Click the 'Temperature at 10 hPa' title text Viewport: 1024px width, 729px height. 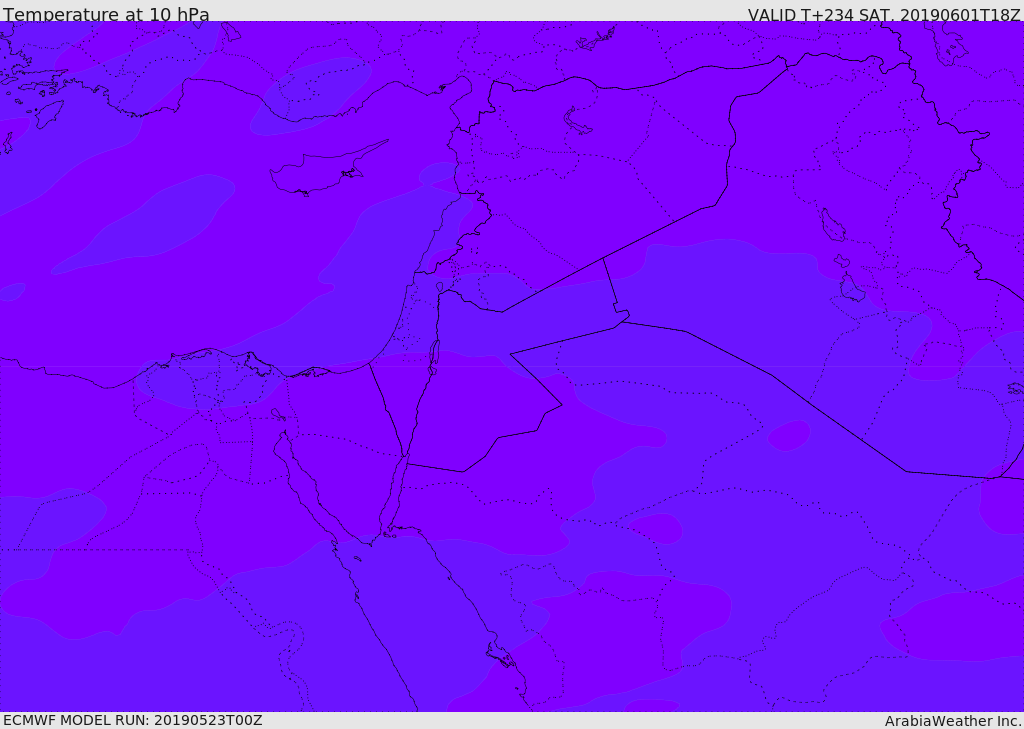(106, 14)
